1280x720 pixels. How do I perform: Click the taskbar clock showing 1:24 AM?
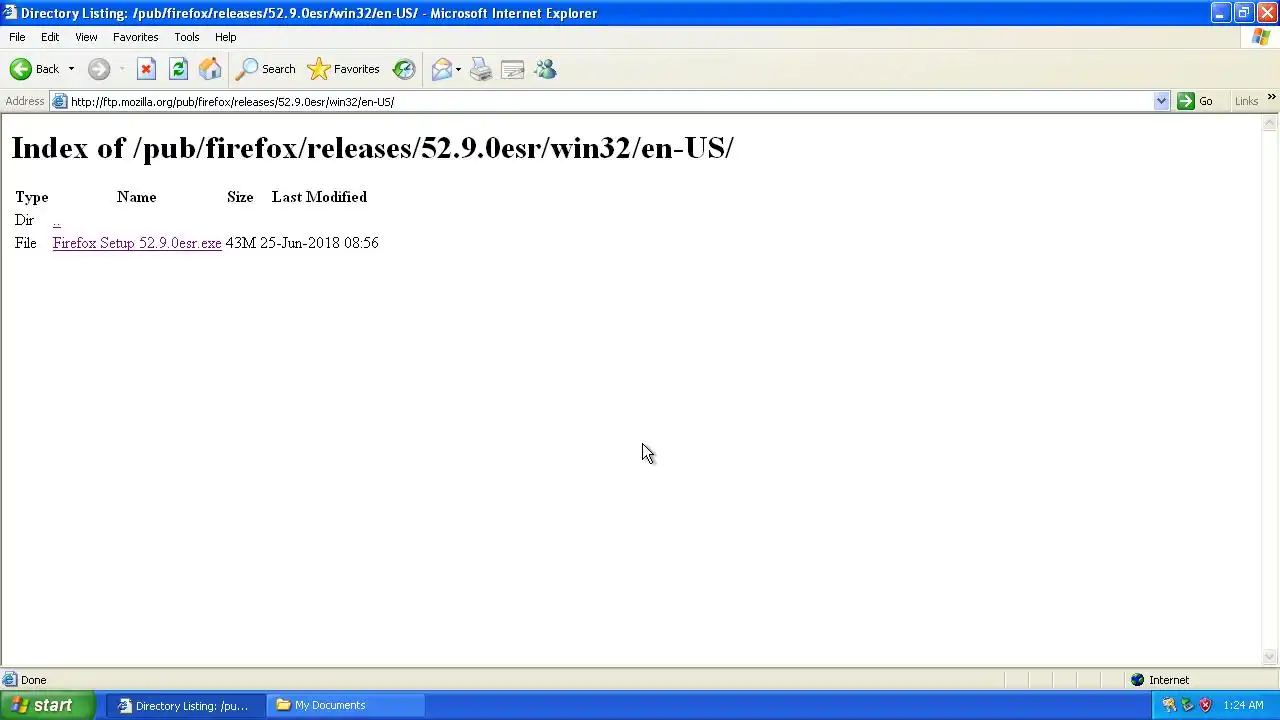1243,705
